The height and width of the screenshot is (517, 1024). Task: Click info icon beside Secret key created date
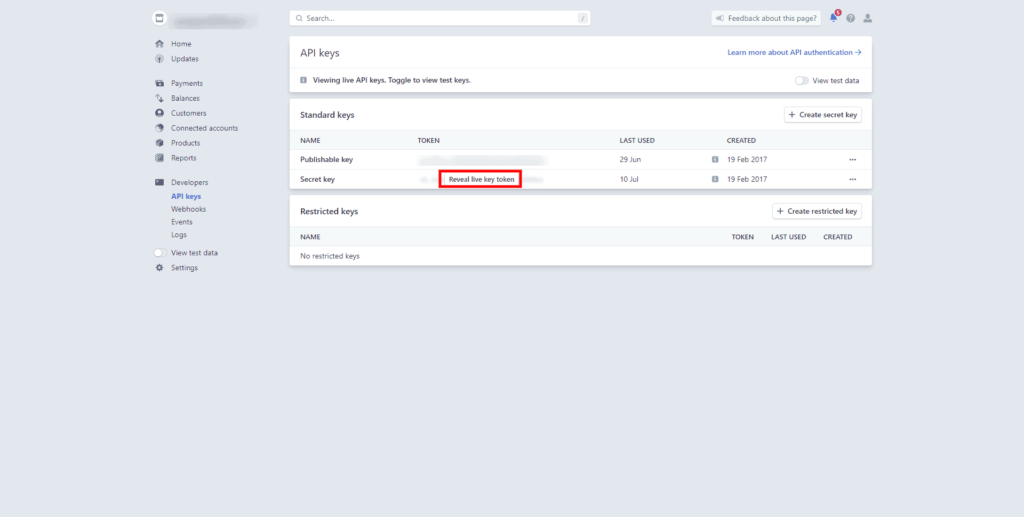coord(715,179)
